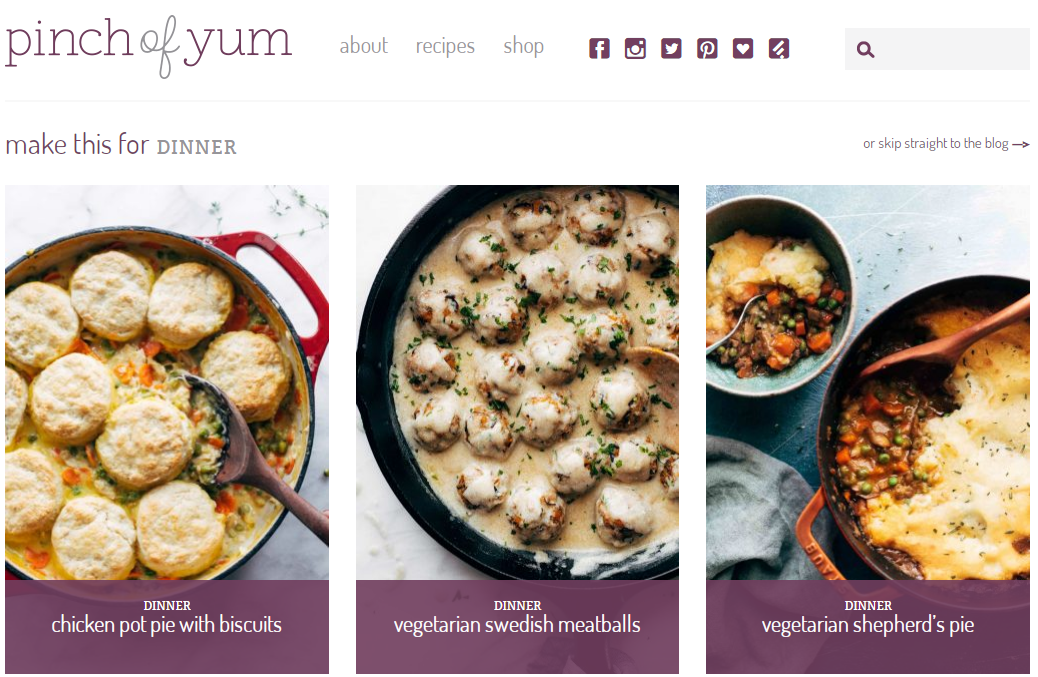Click vegetarian shepherd's pie title
Screen dimensions: 1038x677
[868, 625]
